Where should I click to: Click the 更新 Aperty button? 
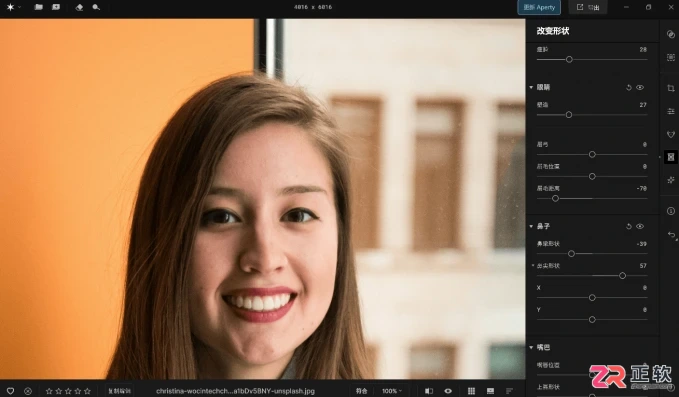coord(539,7)
